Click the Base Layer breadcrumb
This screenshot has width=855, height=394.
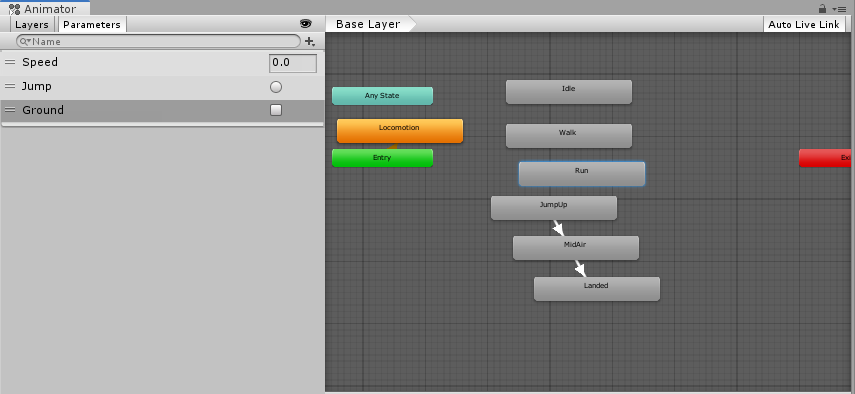tap(371, 24)
